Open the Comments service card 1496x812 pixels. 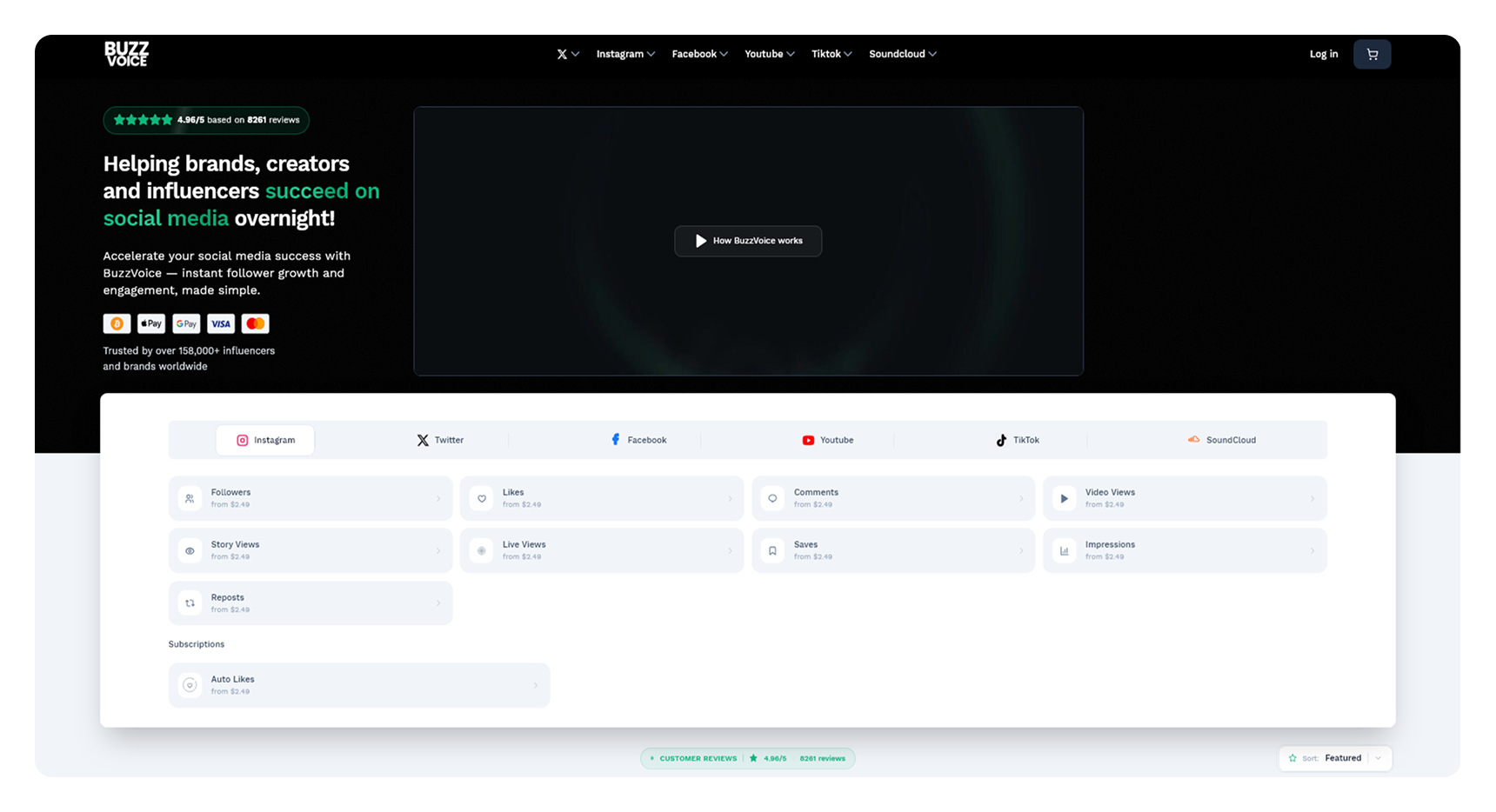(893, 498)
